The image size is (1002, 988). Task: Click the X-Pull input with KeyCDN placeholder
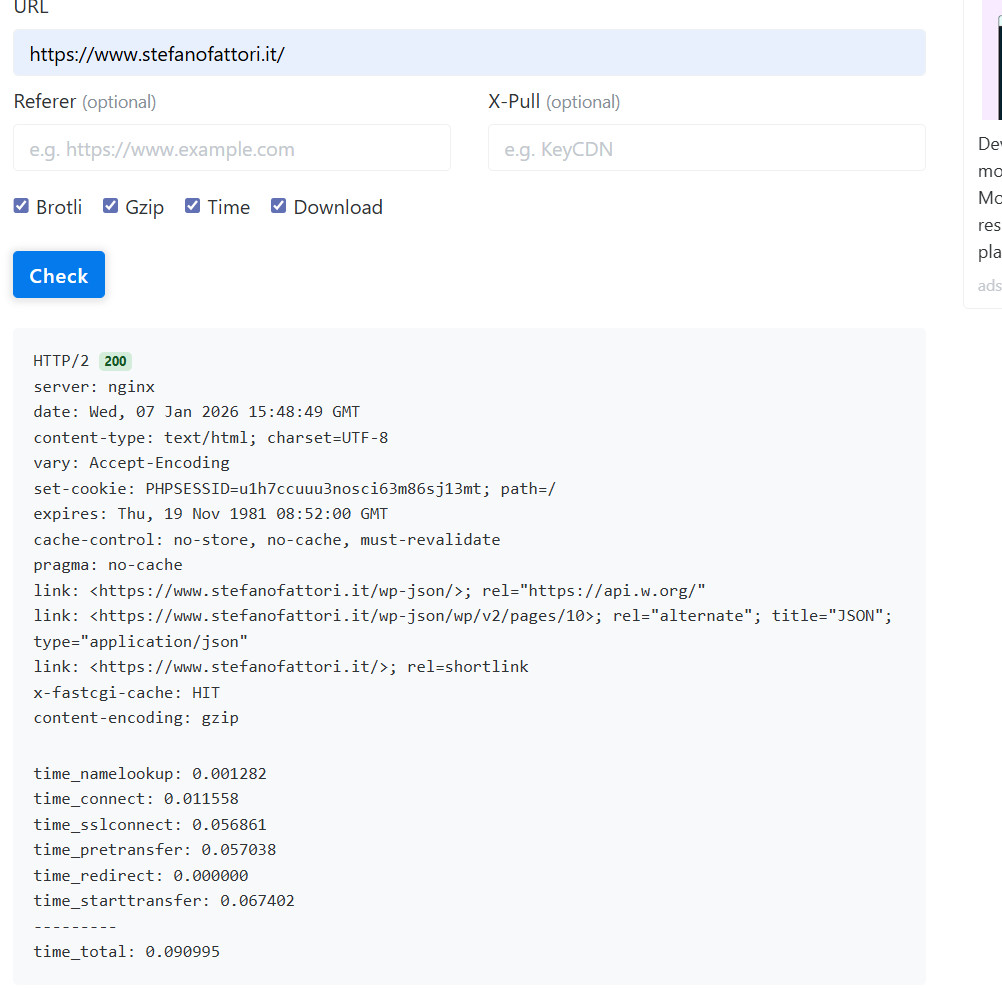coord(706,148)
